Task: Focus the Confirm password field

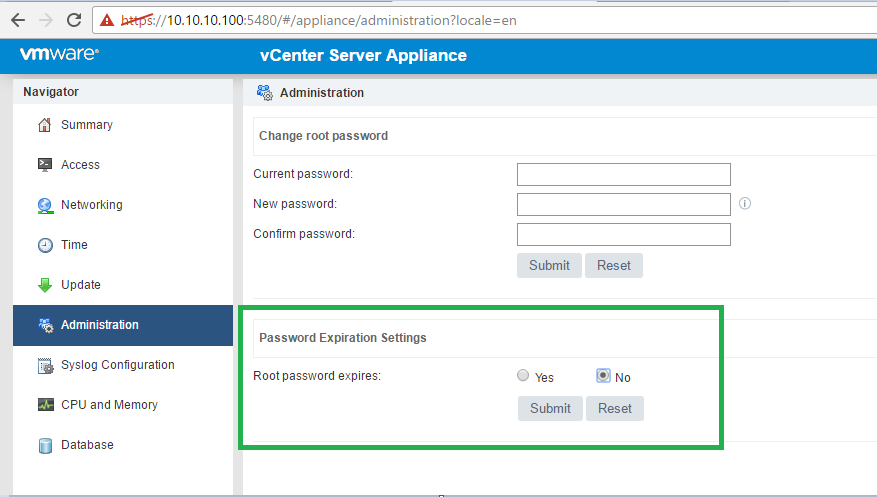Action: (624, 235)
